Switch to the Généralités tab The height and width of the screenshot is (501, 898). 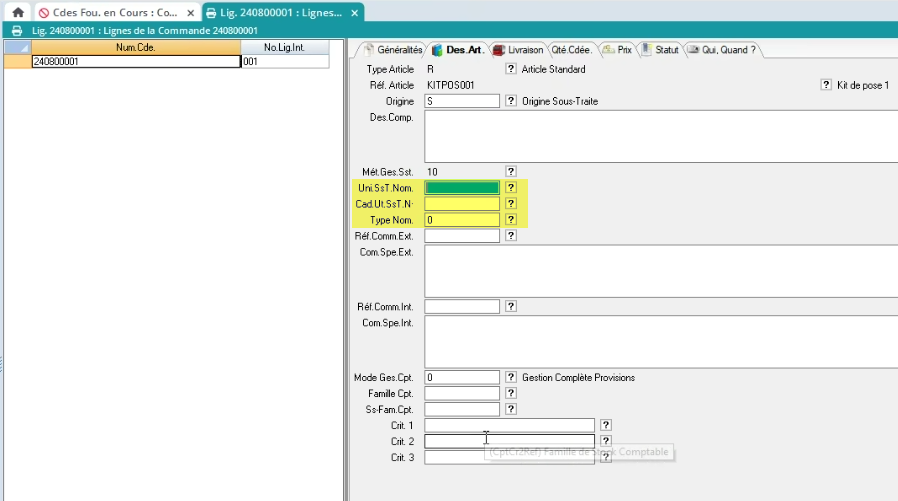tap(392, 49)
